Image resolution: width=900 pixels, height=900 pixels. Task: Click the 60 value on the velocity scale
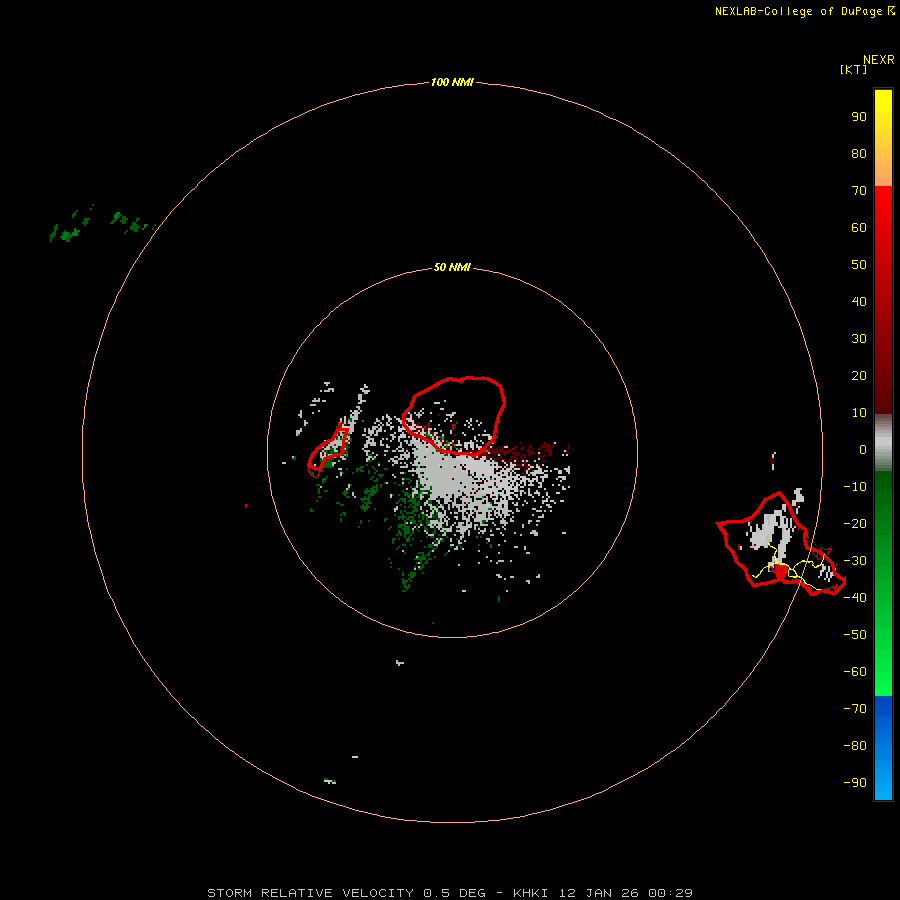859,227
